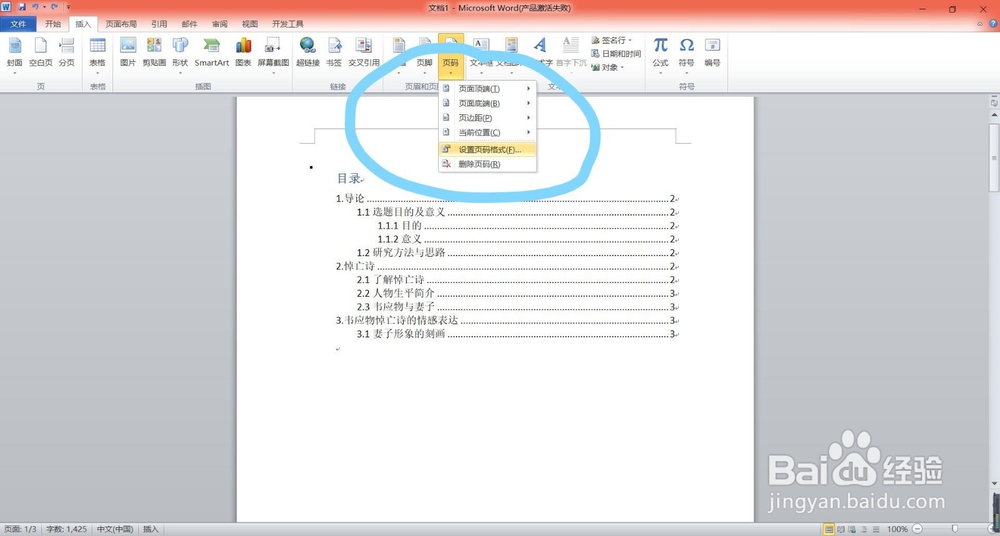Open the 文件 tab
This screenshot has width=1000, height=536.
point(18,24)
